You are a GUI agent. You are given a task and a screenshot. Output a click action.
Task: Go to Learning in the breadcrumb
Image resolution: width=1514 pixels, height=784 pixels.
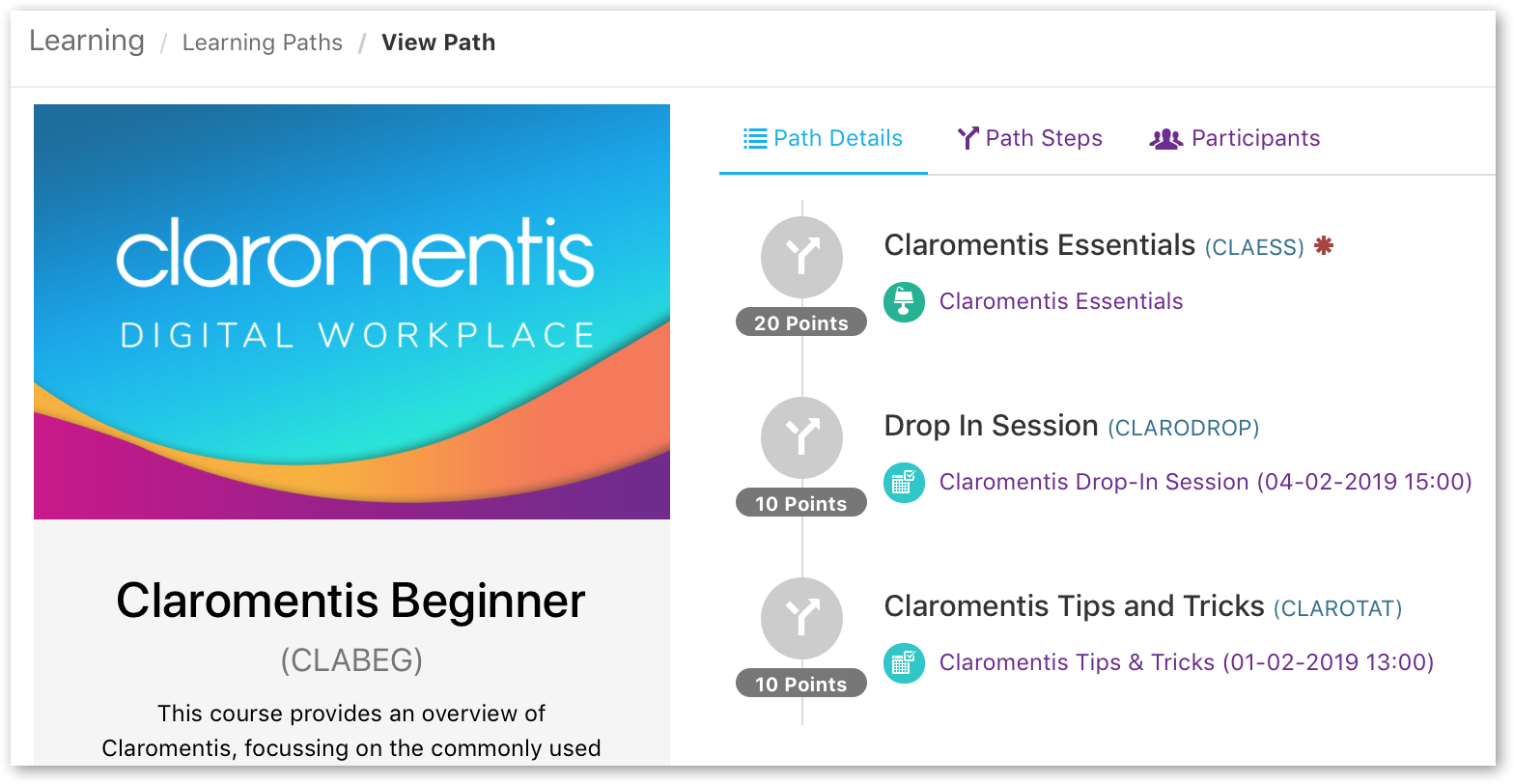pos(87,41)
